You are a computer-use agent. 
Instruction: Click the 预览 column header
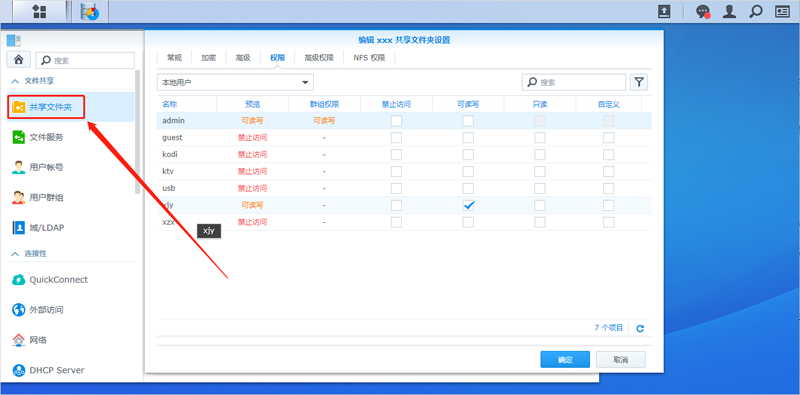(x=253, y=104)
